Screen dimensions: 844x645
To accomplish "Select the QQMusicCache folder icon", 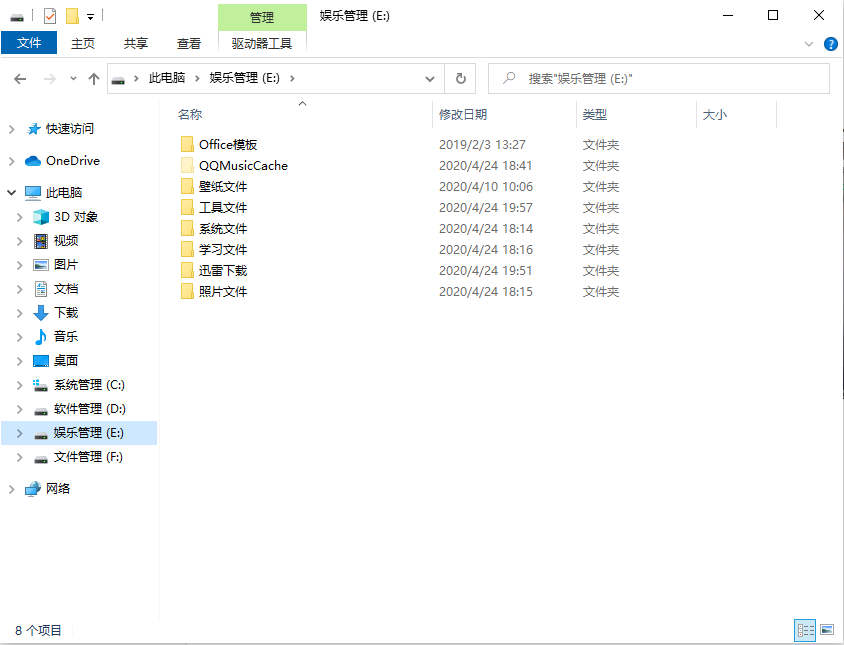I will click(187, 165).
